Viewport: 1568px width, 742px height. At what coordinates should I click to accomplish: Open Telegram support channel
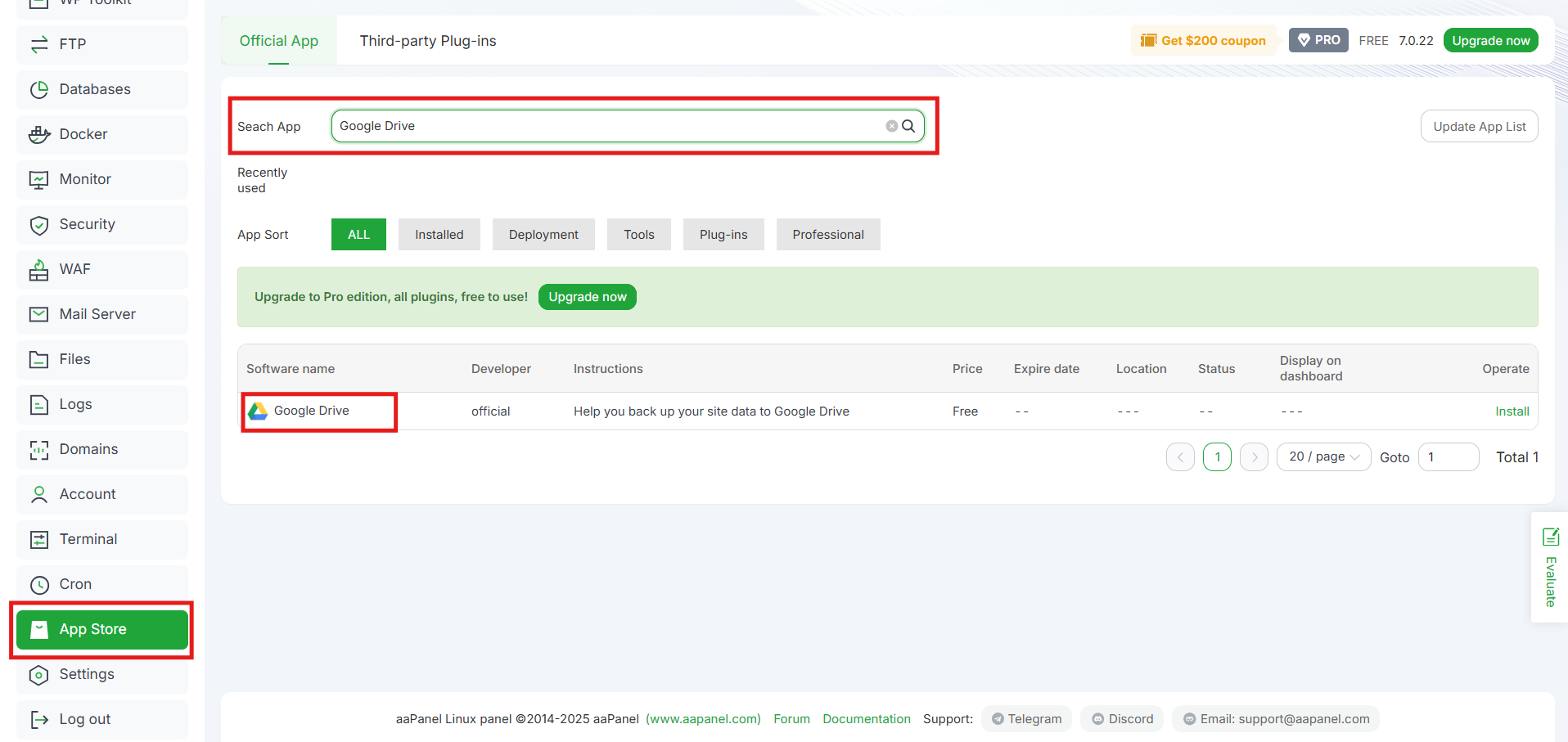tap(1026, 718)
